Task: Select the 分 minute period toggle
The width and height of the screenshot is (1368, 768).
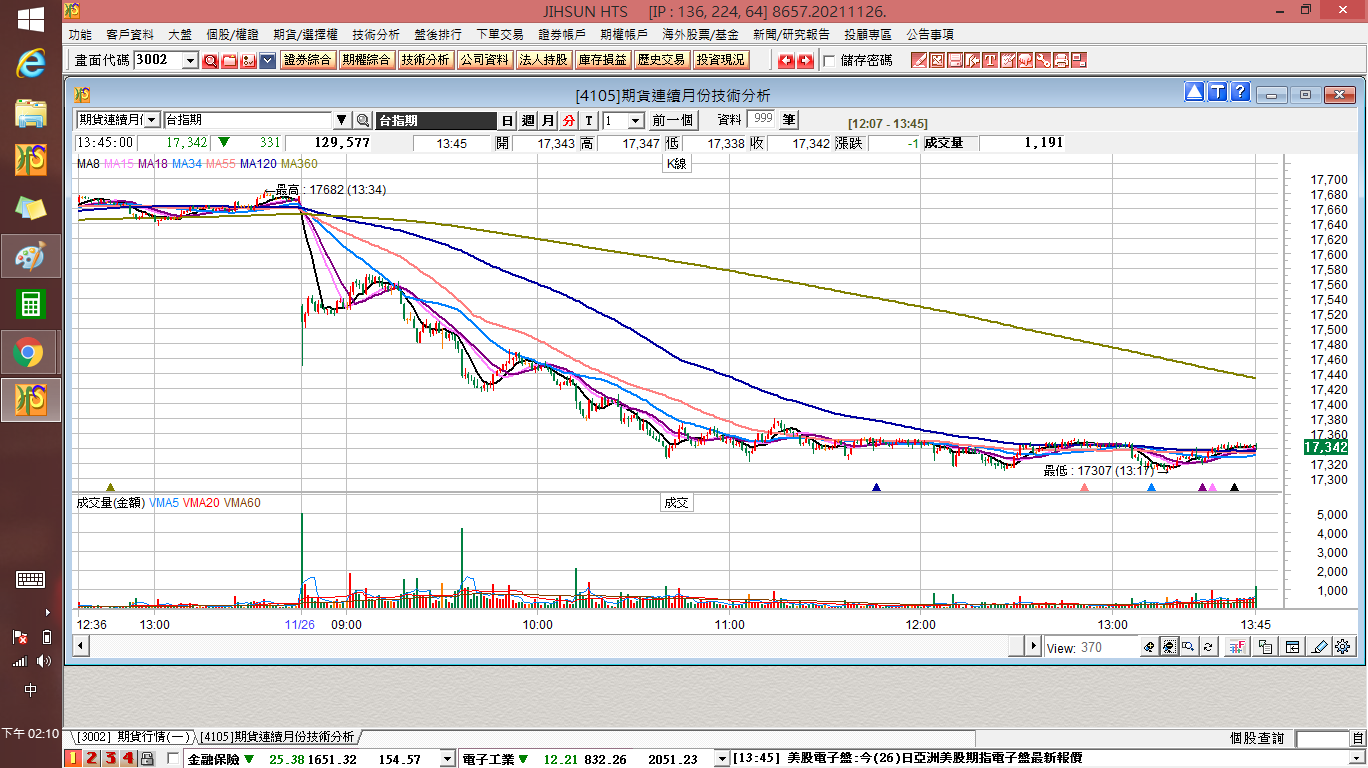Action: (x=568, y=121)
